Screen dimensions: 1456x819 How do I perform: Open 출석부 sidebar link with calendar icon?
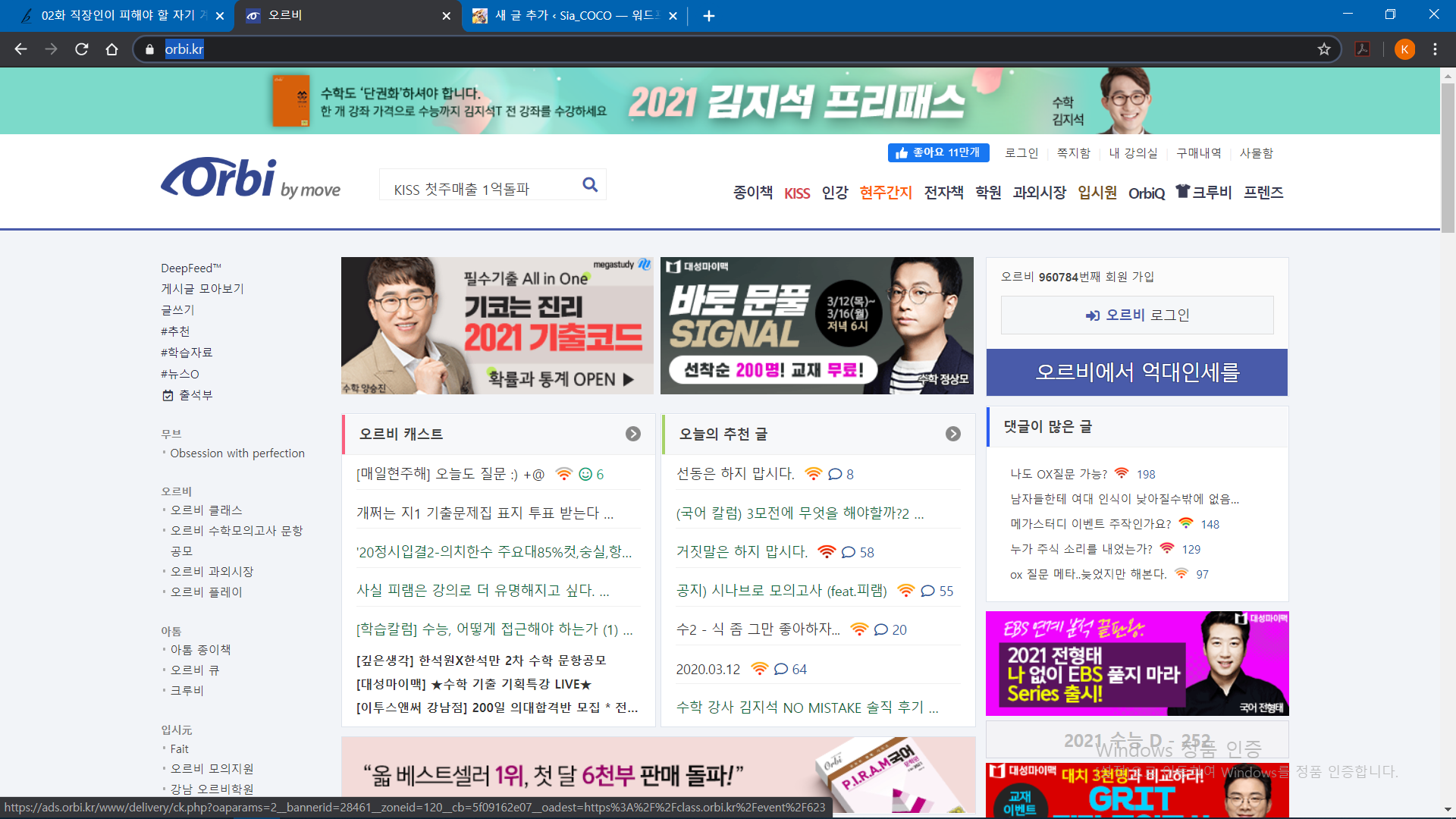(187, 395)
